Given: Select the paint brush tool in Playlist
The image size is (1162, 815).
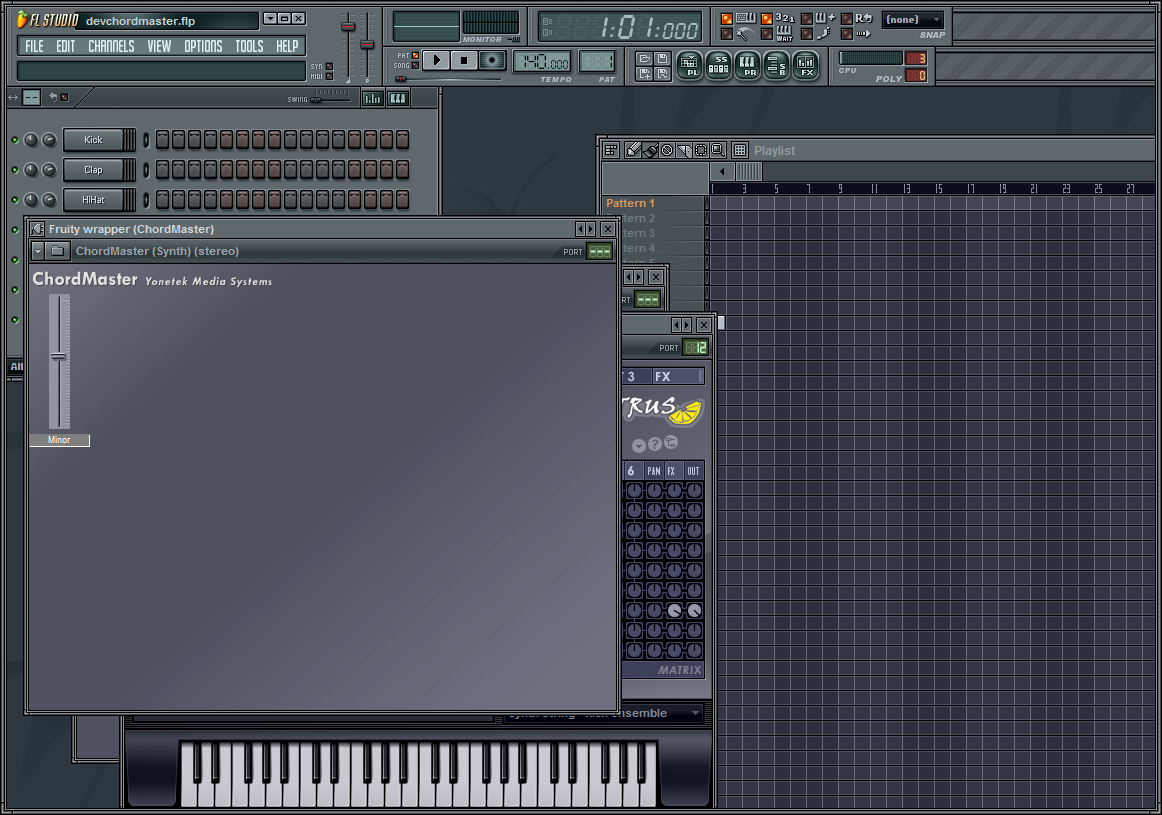Looking at the screenshot, I should tap(650, 150).
